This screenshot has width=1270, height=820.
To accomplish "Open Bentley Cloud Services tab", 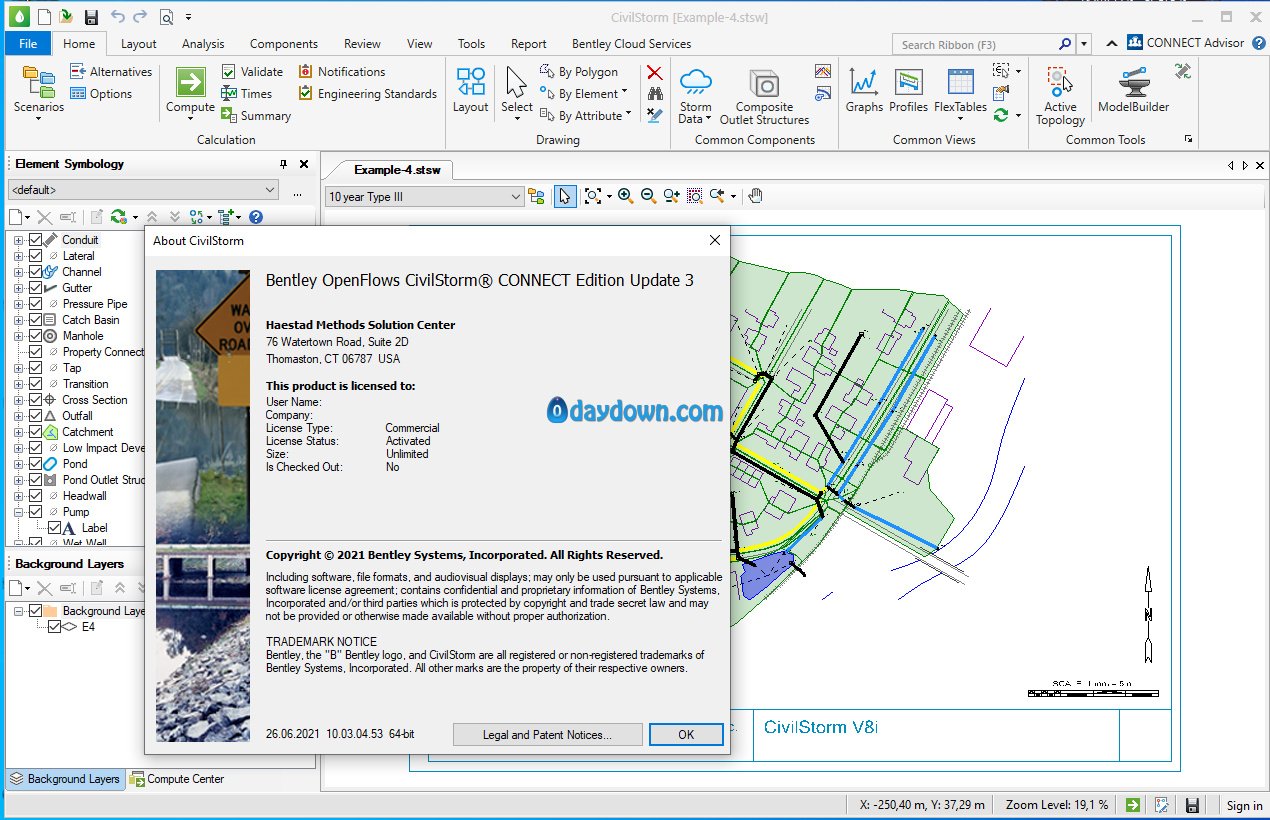I will [631, 44].
